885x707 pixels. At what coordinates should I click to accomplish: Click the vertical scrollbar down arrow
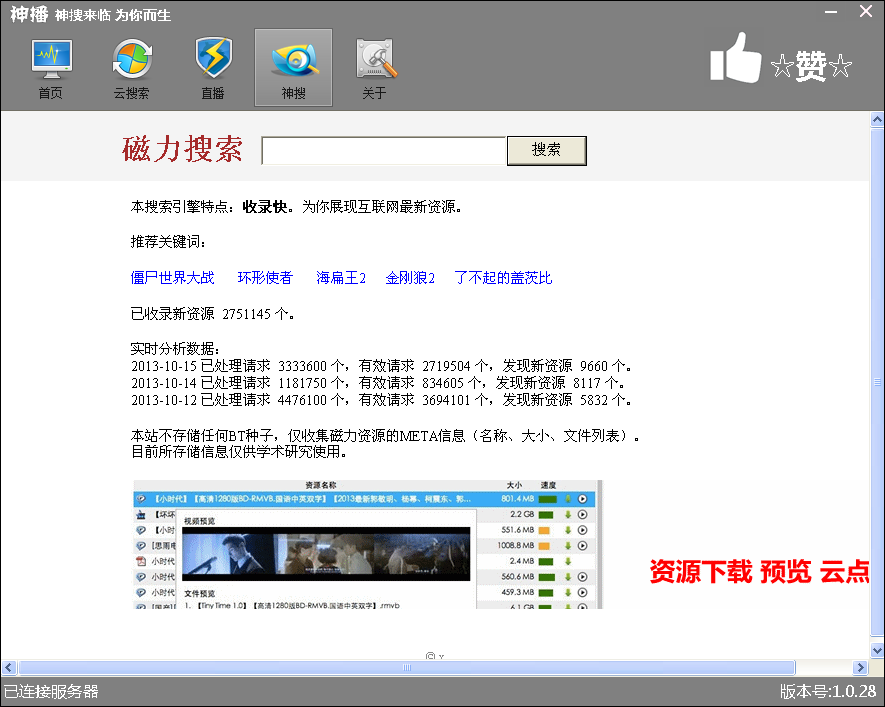tap(877, 651)
